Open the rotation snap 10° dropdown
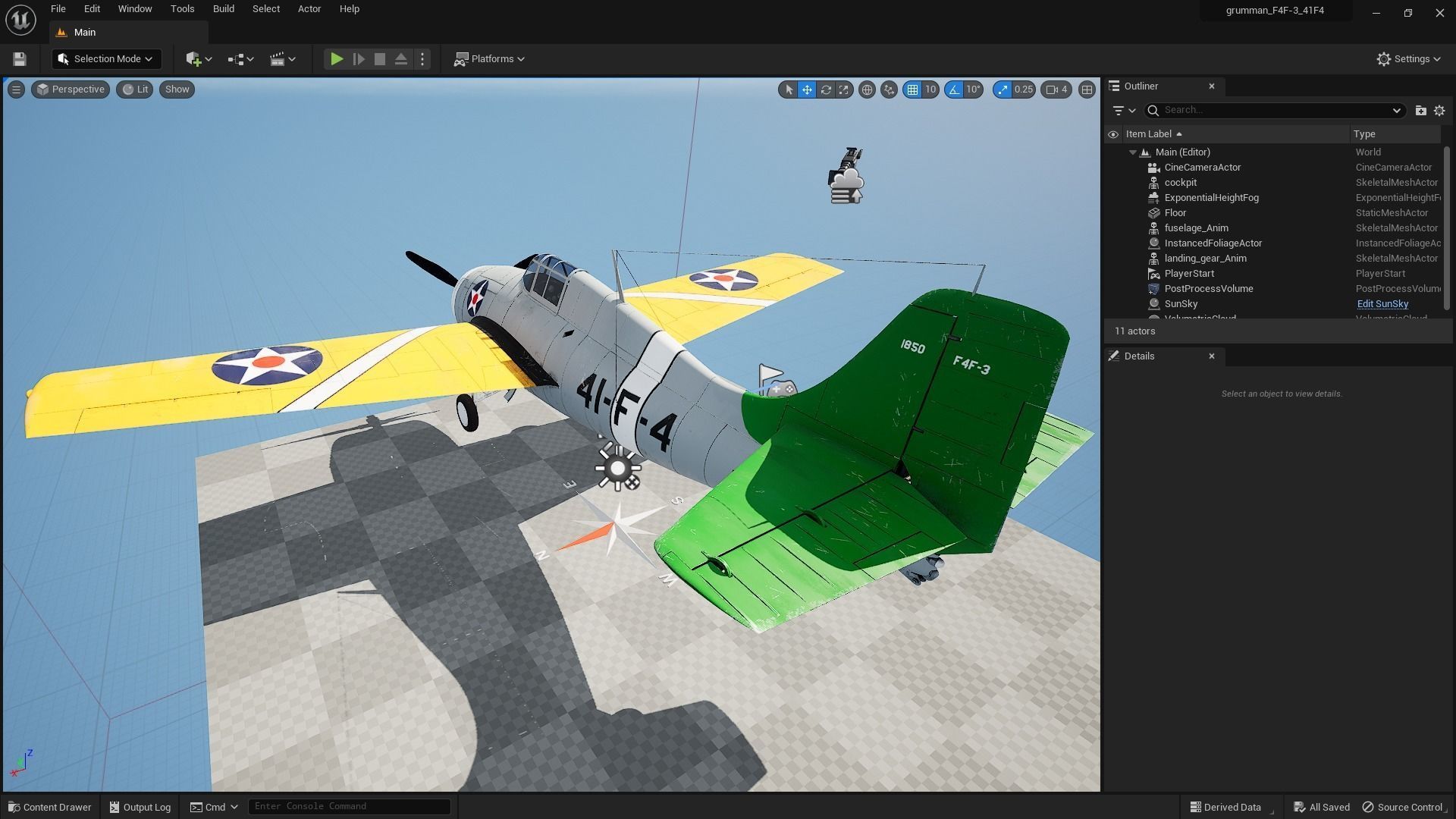This screenshot has height=819, width=1456. coord(974,89)
